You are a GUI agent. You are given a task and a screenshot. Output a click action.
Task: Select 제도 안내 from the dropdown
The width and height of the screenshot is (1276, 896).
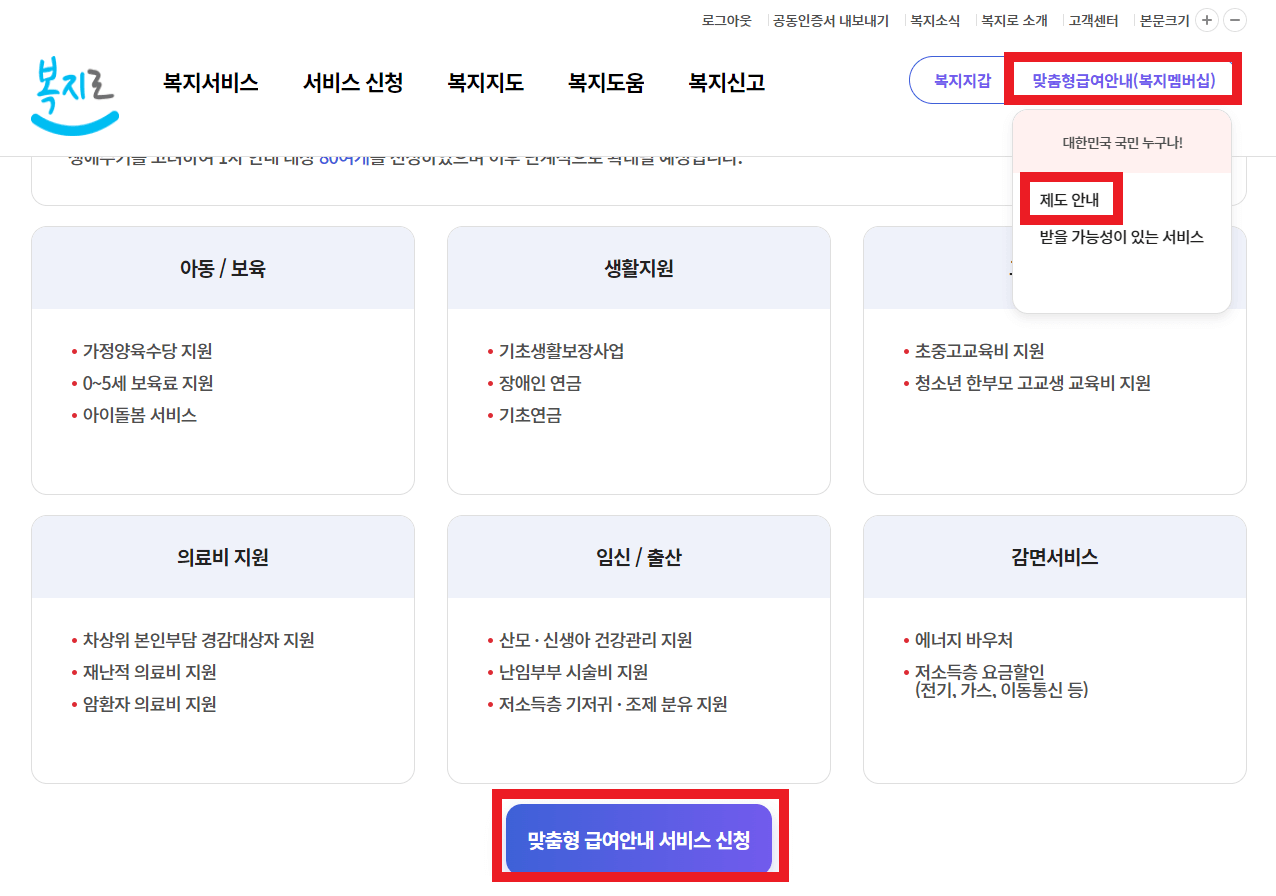pyautogui.click(x=1070, y=199)
